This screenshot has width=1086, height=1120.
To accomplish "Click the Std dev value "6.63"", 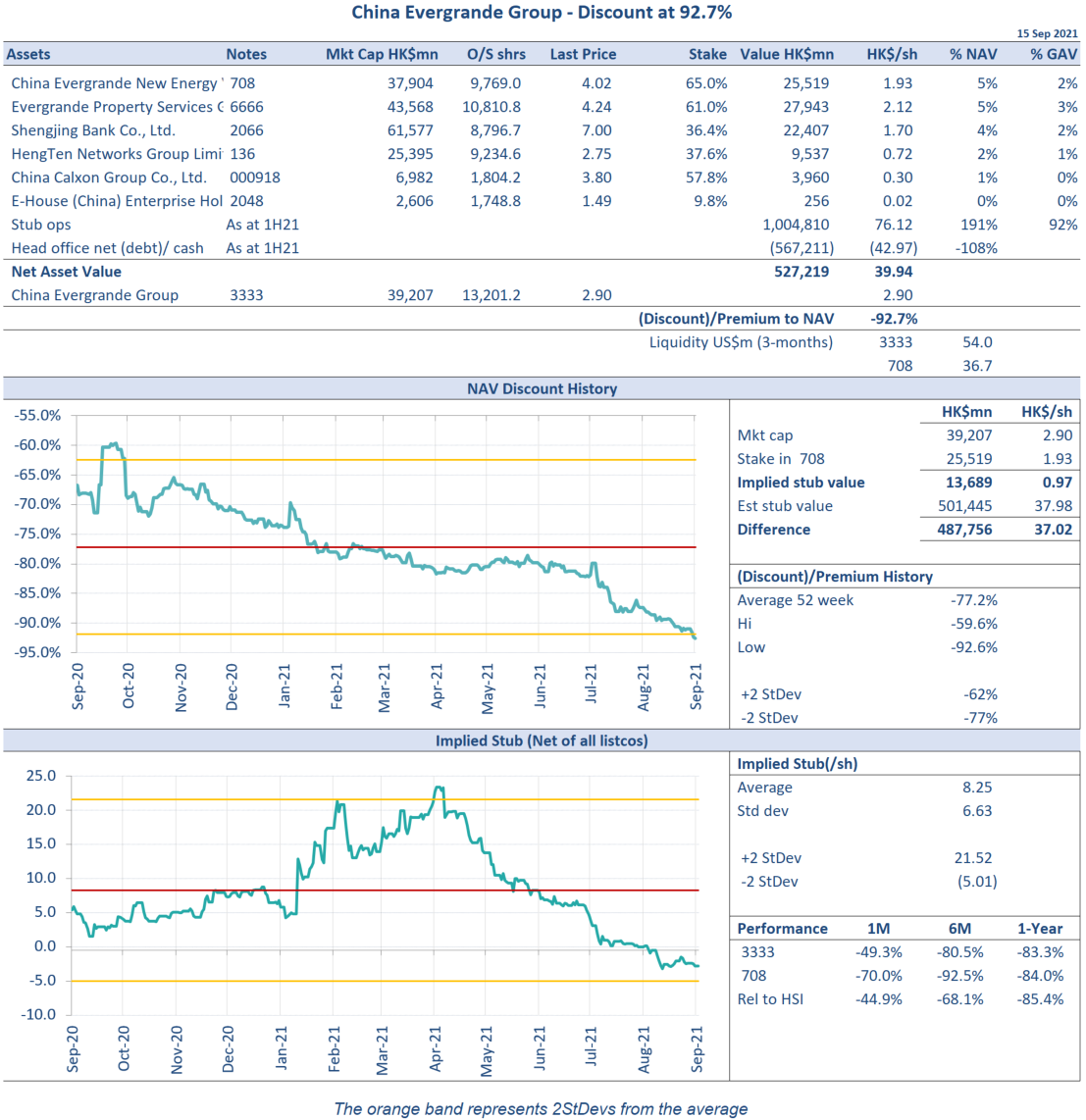I will (977, 811).
